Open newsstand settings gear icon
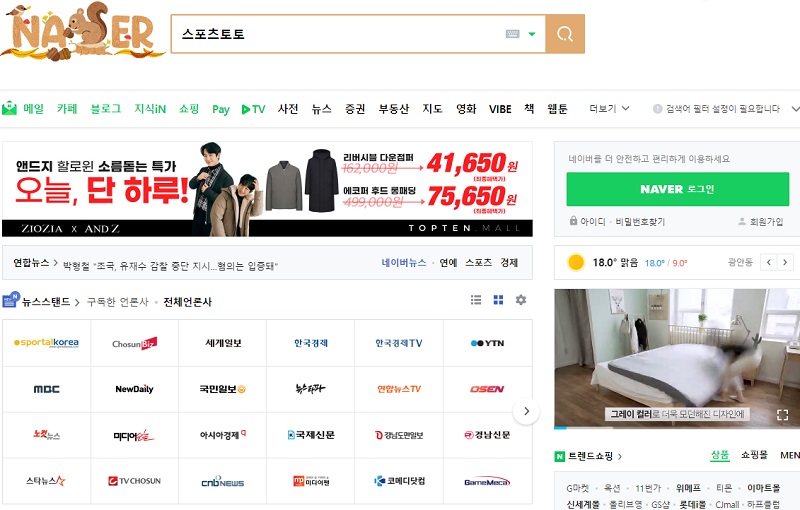Image resolution: width=800 pixels, height=510 pixels. tap(520, 300)
